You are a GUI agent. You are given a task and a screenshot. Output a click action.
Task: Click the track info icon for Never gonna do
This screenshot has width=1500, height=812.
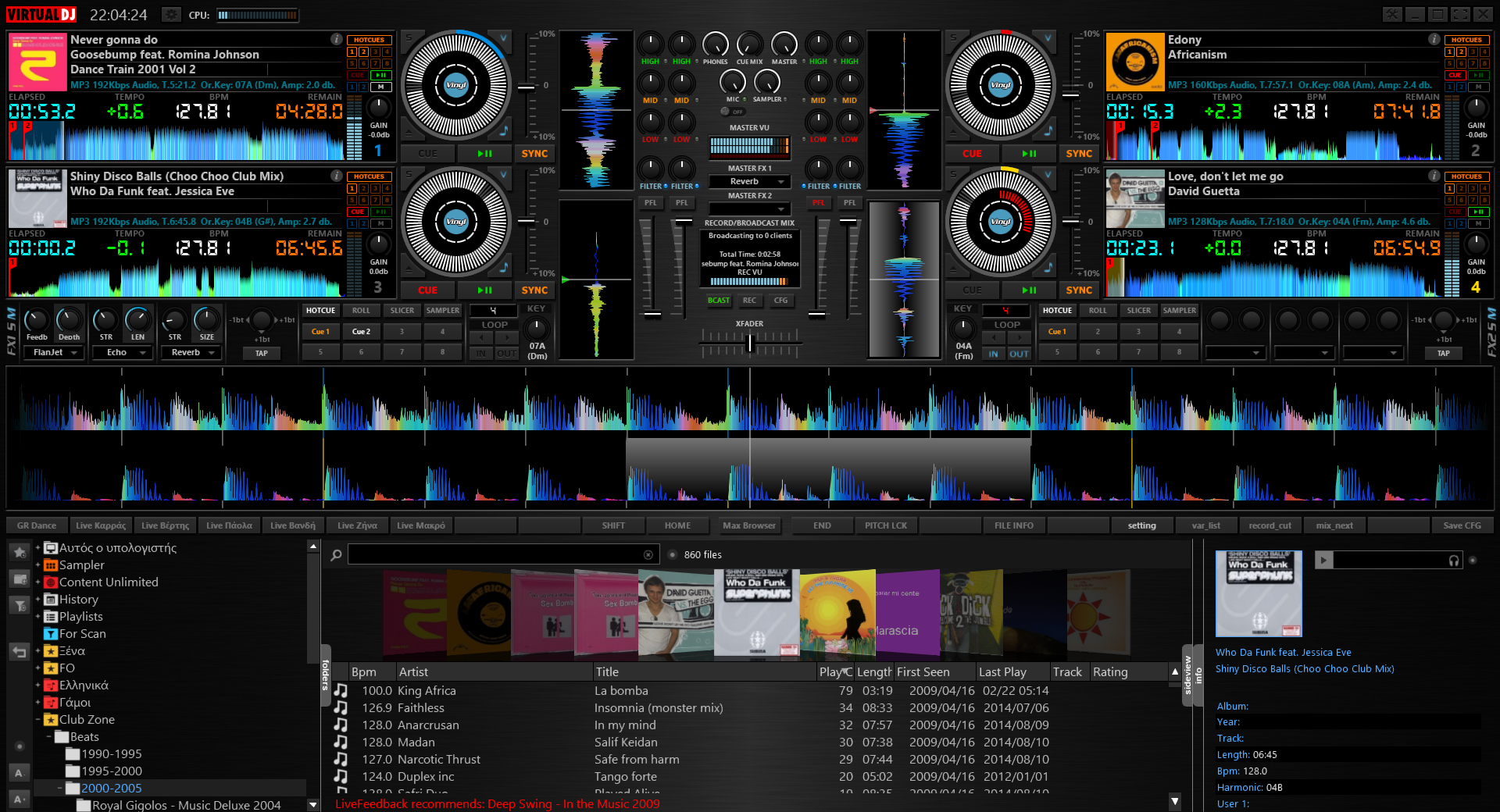click(336, 39)
